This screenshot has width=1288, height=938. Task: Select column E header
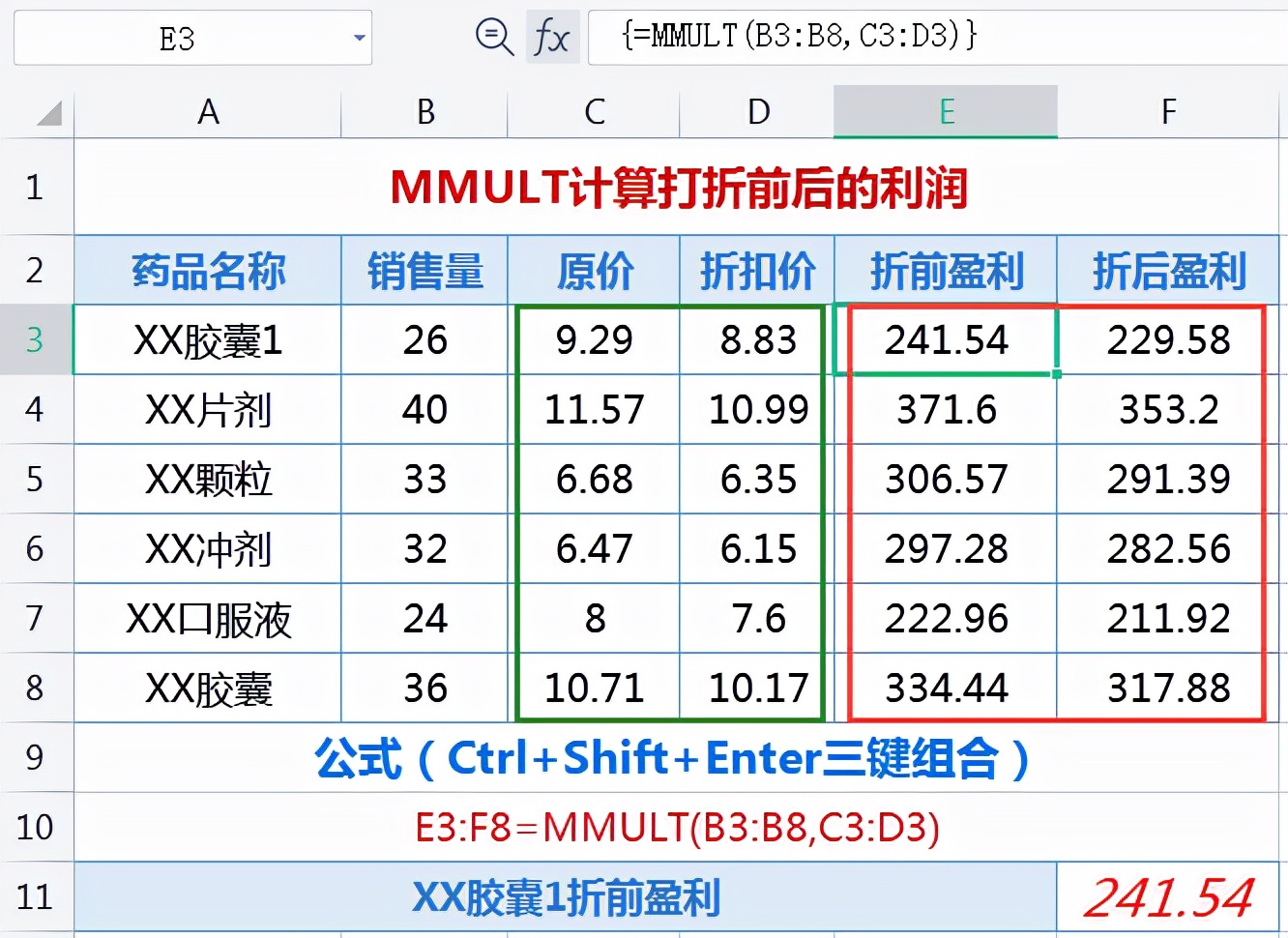946,112
